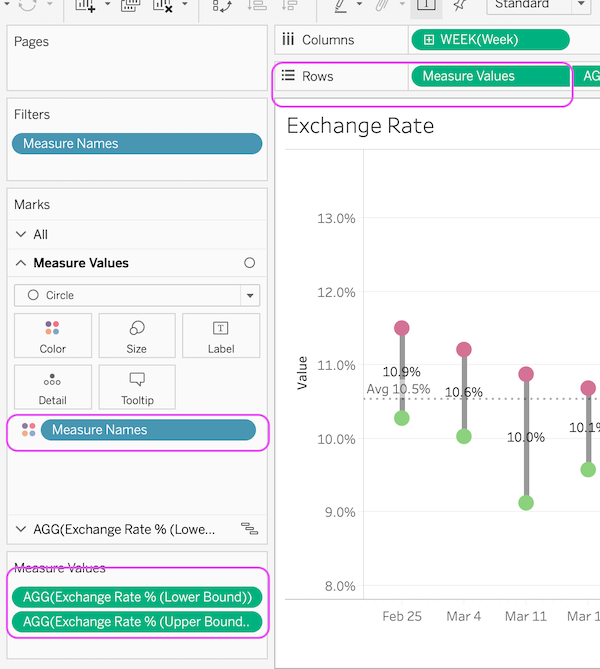Open the Size mark property
This screenshot has height=669, width=600.
137,336
